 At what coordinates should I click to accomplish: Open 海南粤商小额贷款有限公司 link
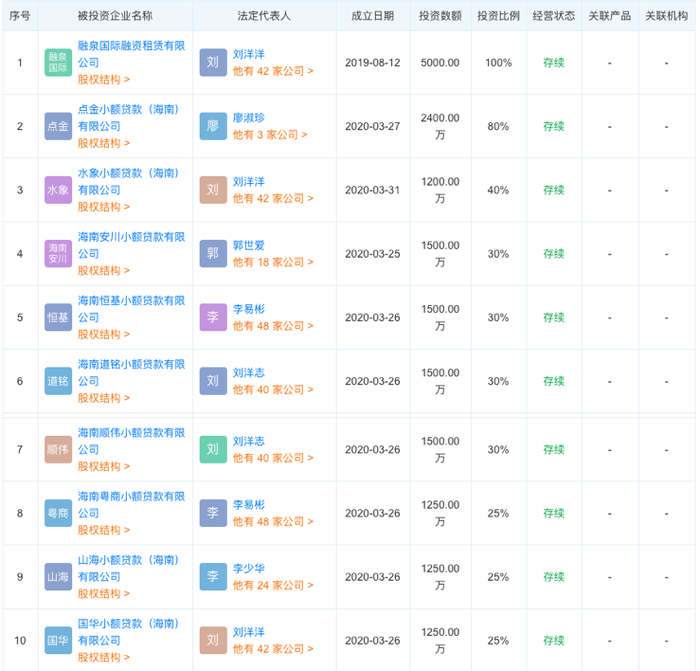click(x=131, y=505)
